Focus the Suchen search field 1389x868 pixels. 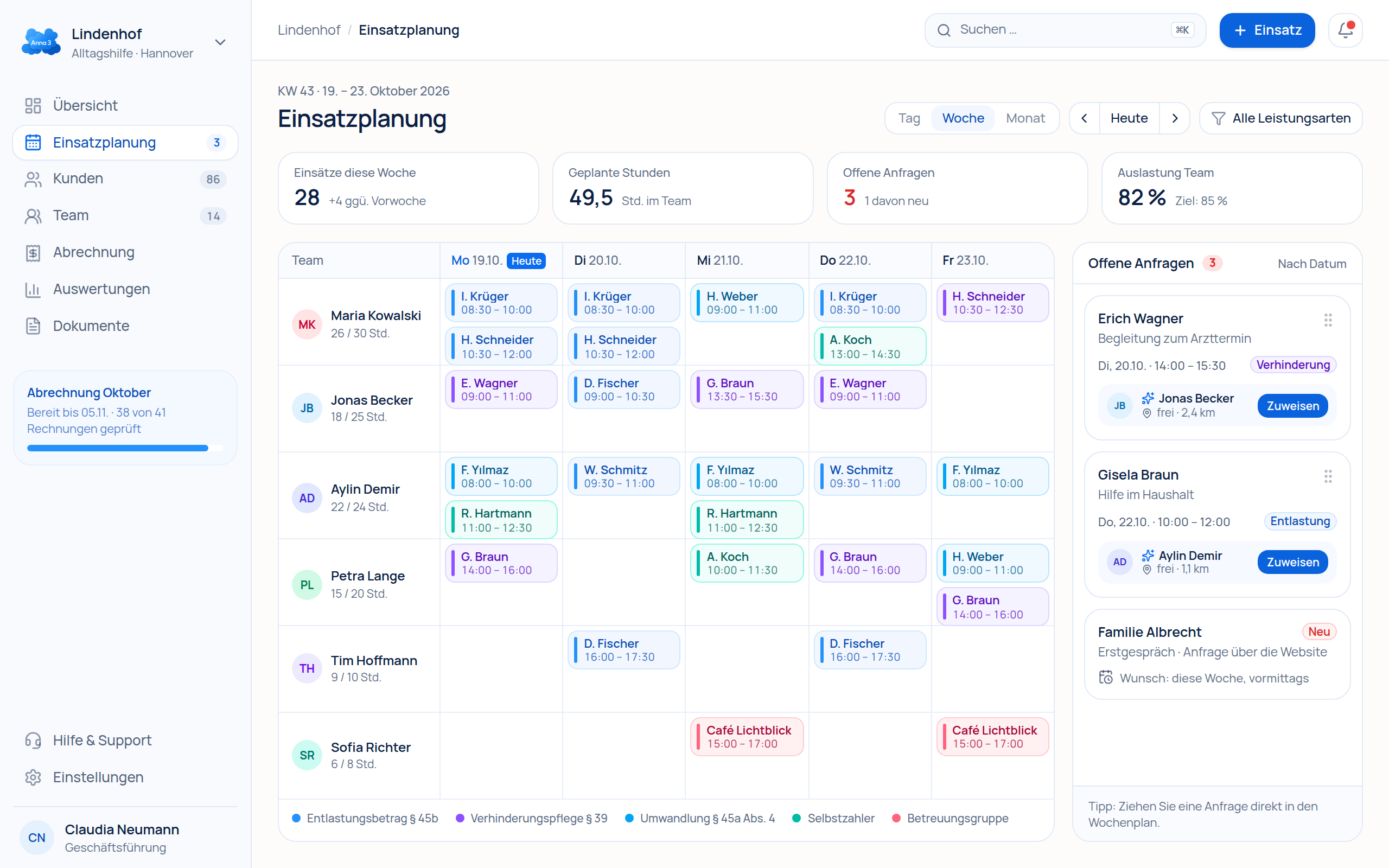[1065, 30]
